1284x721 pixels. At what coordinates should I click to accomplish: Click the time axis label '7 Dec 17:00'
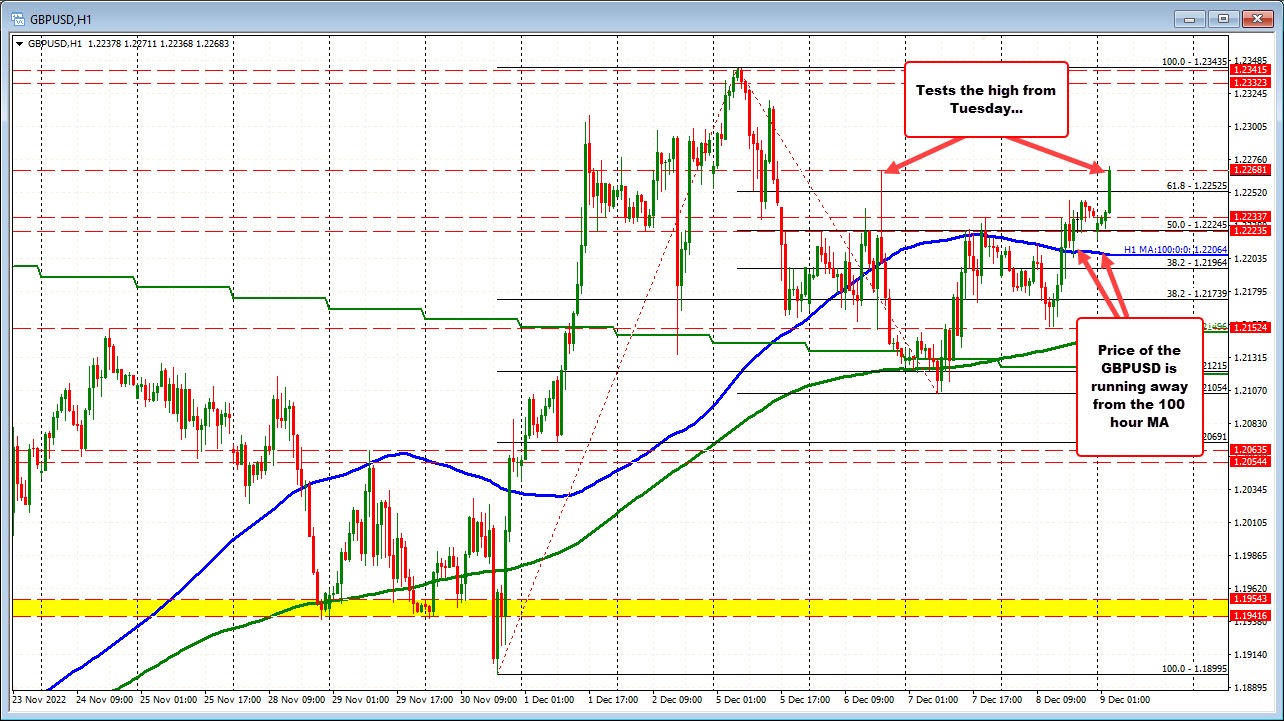click(999, 699)
